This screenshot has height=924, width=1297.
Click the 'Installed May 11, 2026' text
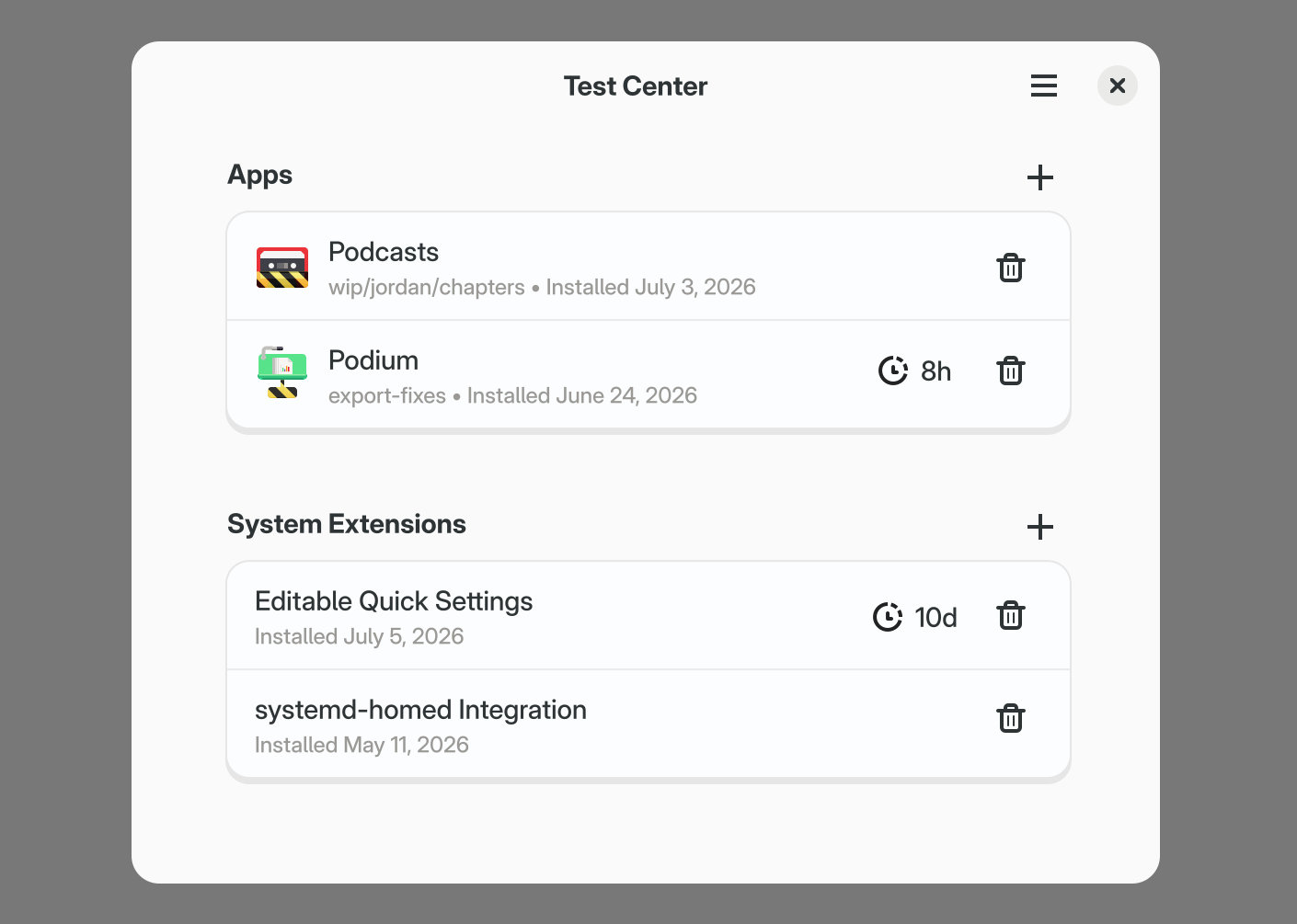point(362,745)
